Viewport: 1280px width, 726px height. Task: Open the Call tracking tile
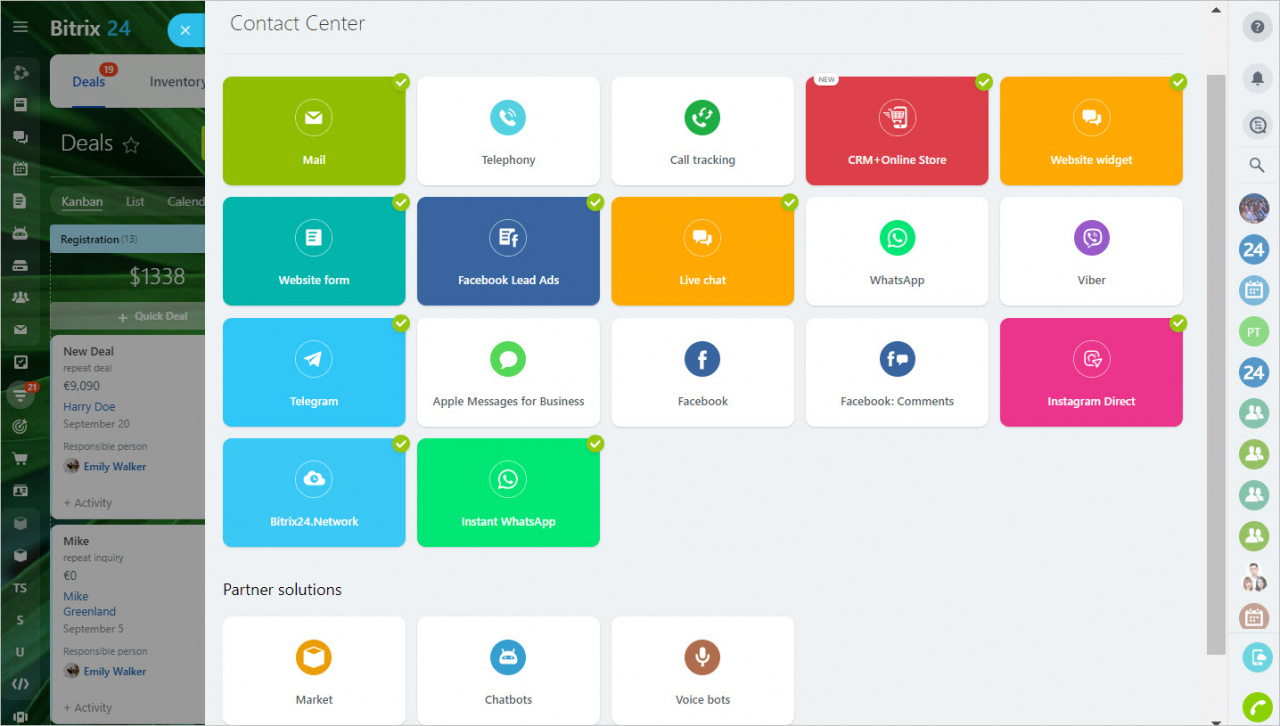(x=702, y=131)
